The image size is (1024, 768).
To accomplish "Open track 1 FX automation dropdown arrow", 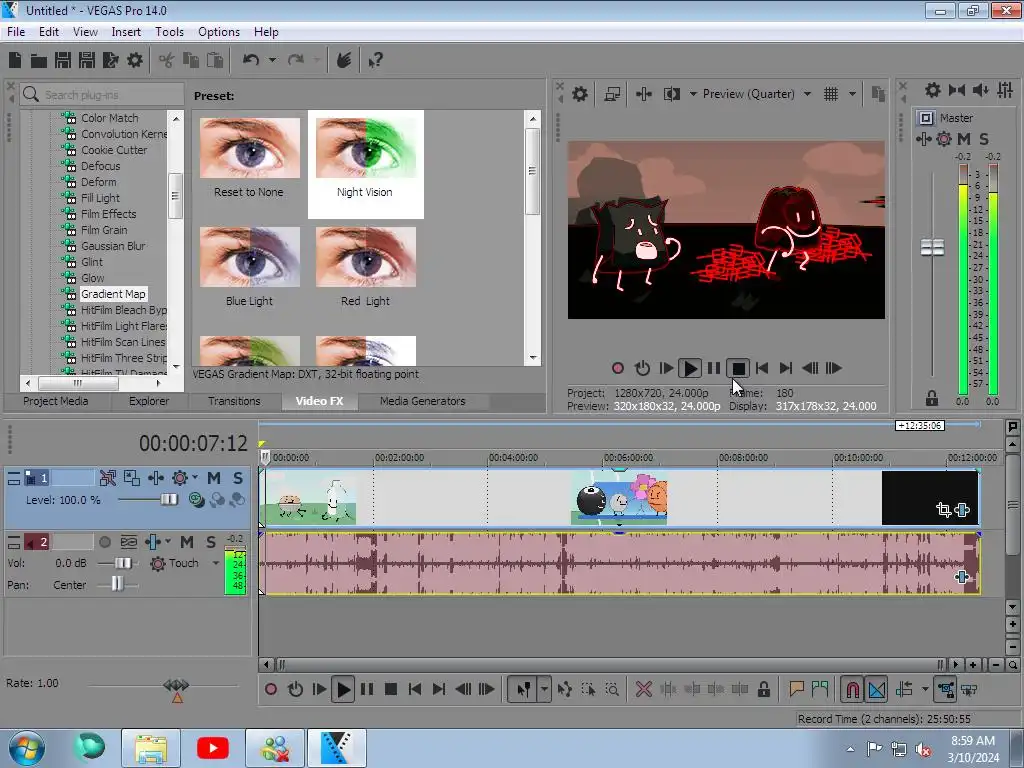I will click(x=195, y=478).
